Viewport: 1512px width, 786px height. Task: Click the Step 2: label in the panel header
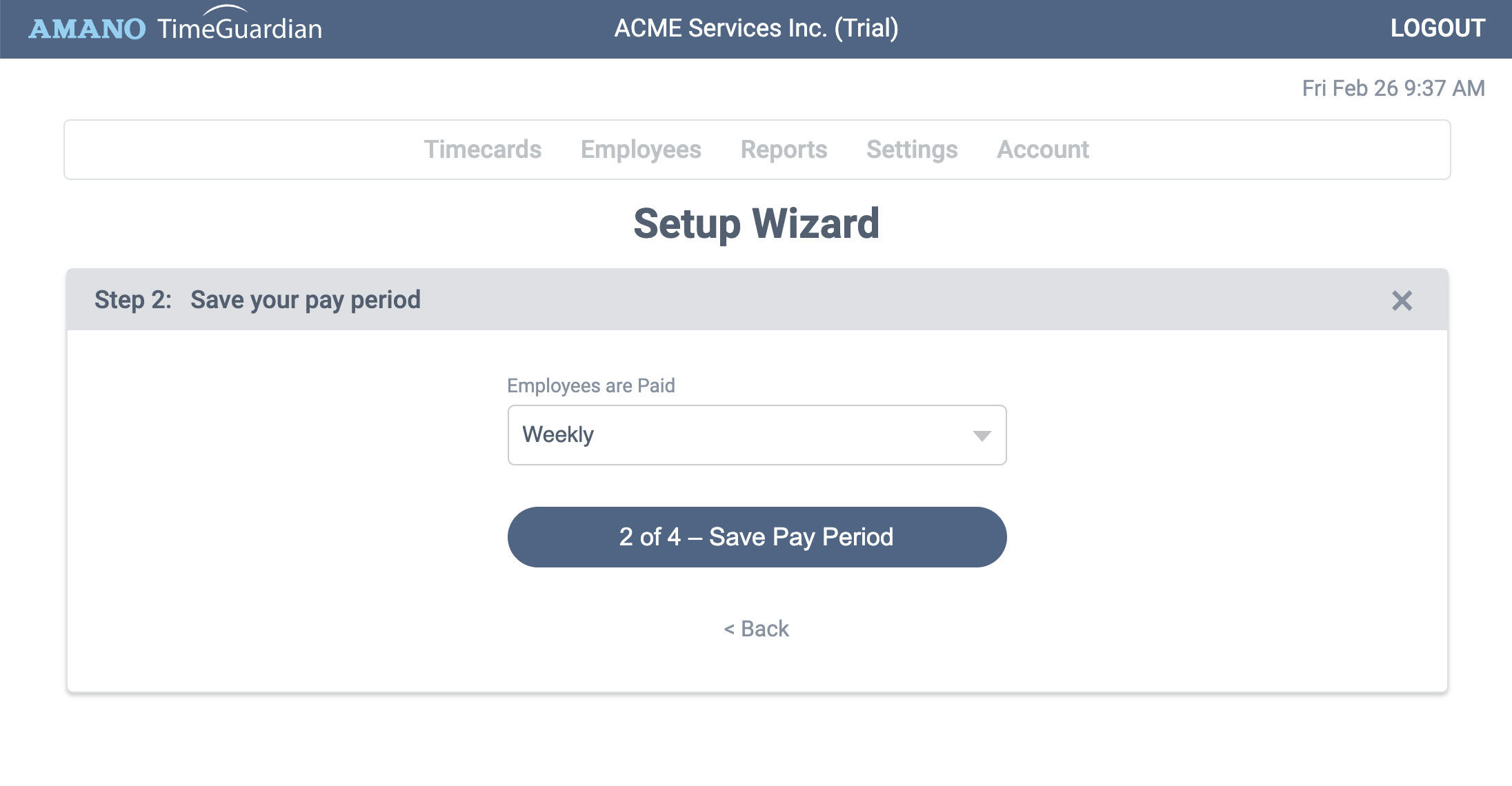tap(133, 300)
